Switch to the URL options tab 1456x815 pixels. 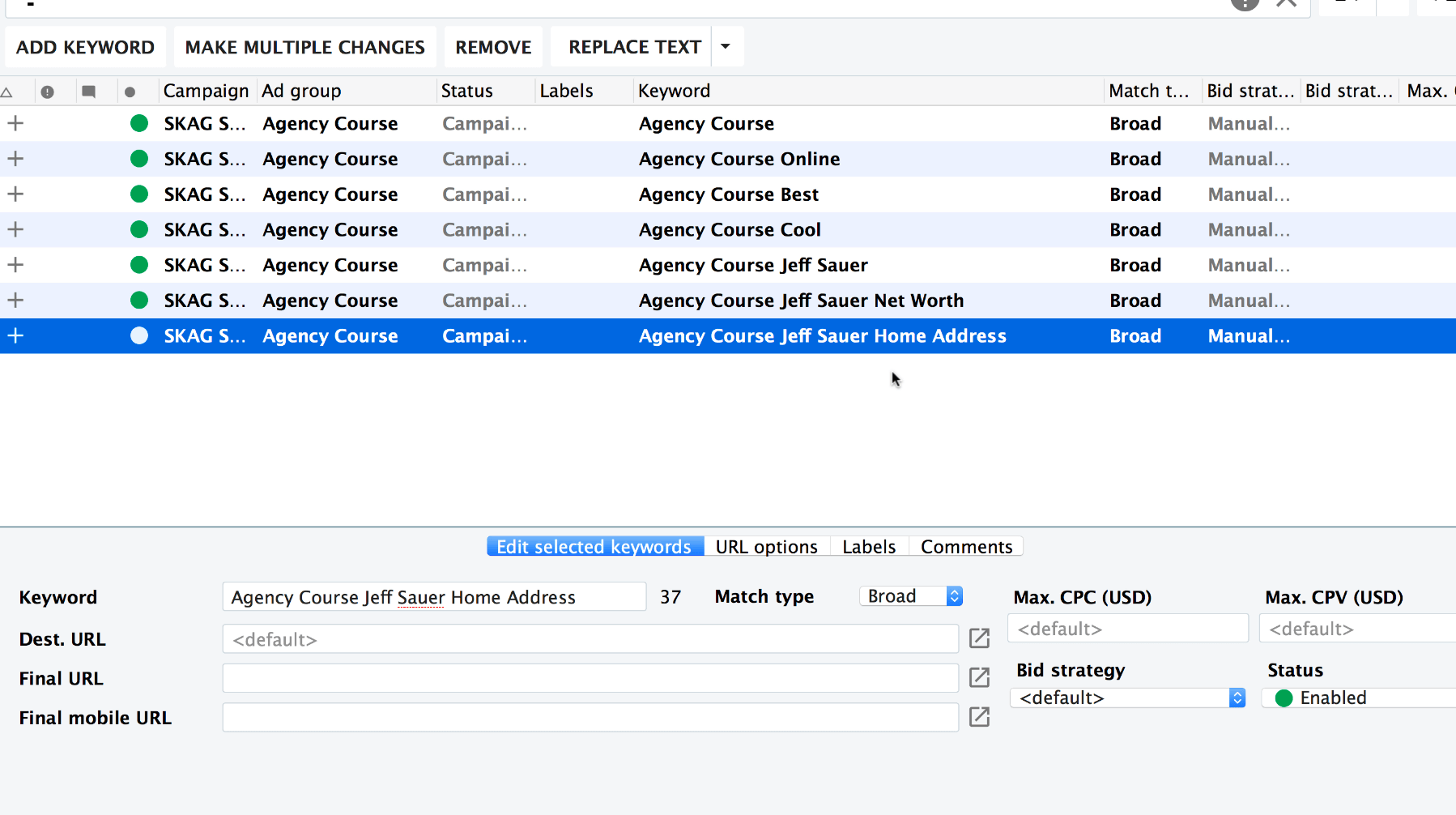[766, 547]
